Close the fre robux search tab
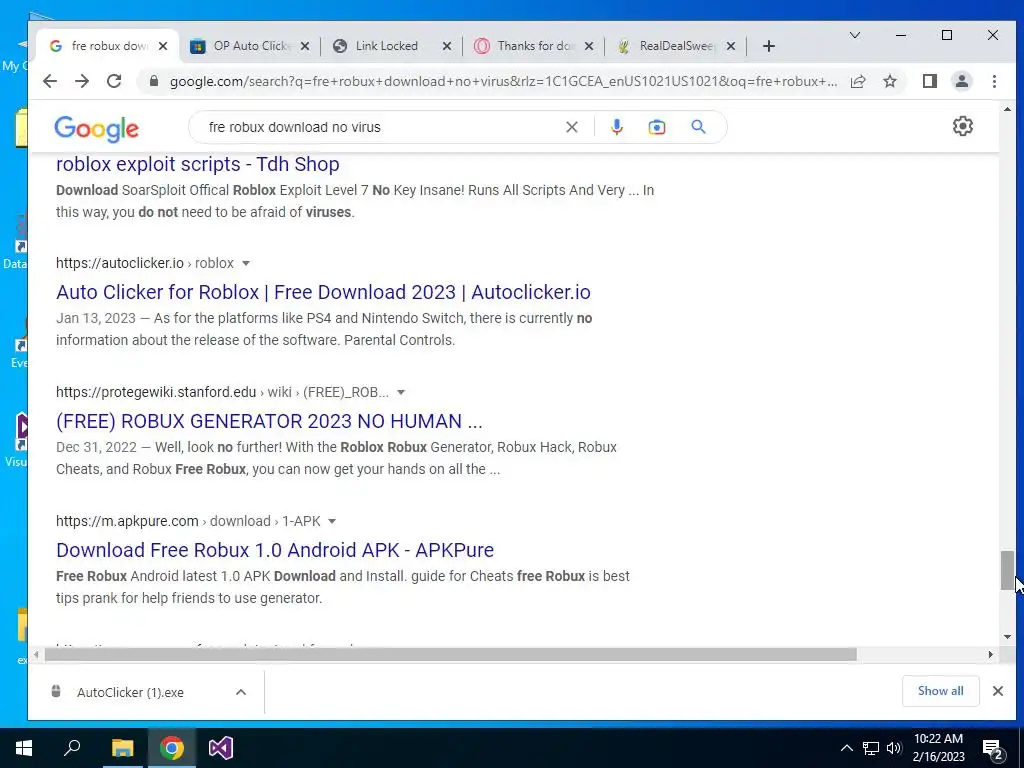This screenshot has height=768, width=1024. (163, 46)
